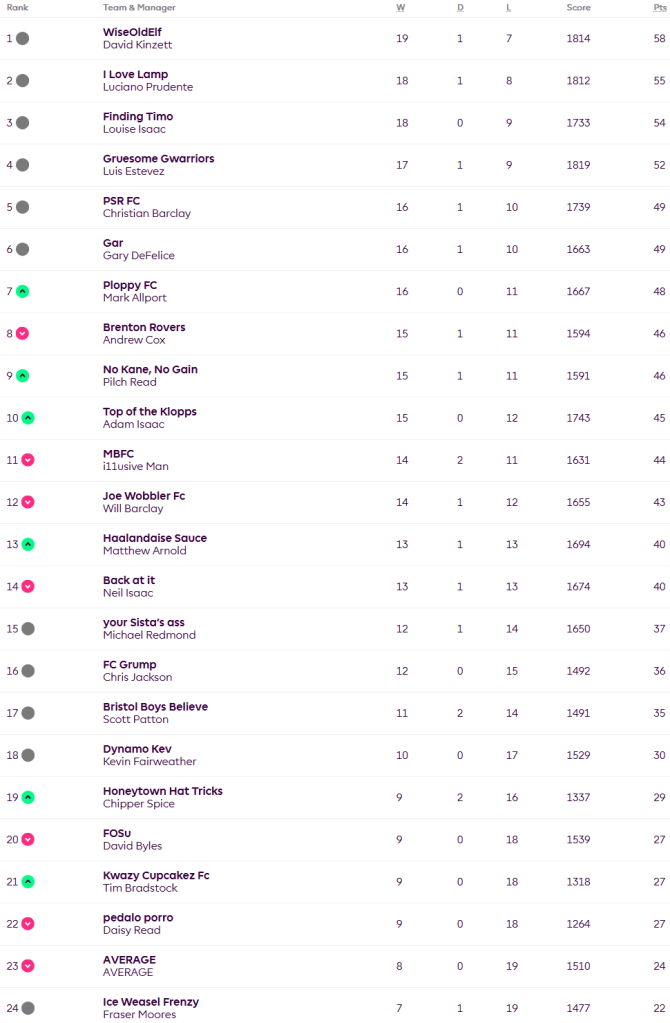Image resolution: width=670 pixels, height=1023 pixels.
Task: Click grey dot icon next to Ice Weasel Frenzy
Action: pyautogui.click(x=28, y=1008)
